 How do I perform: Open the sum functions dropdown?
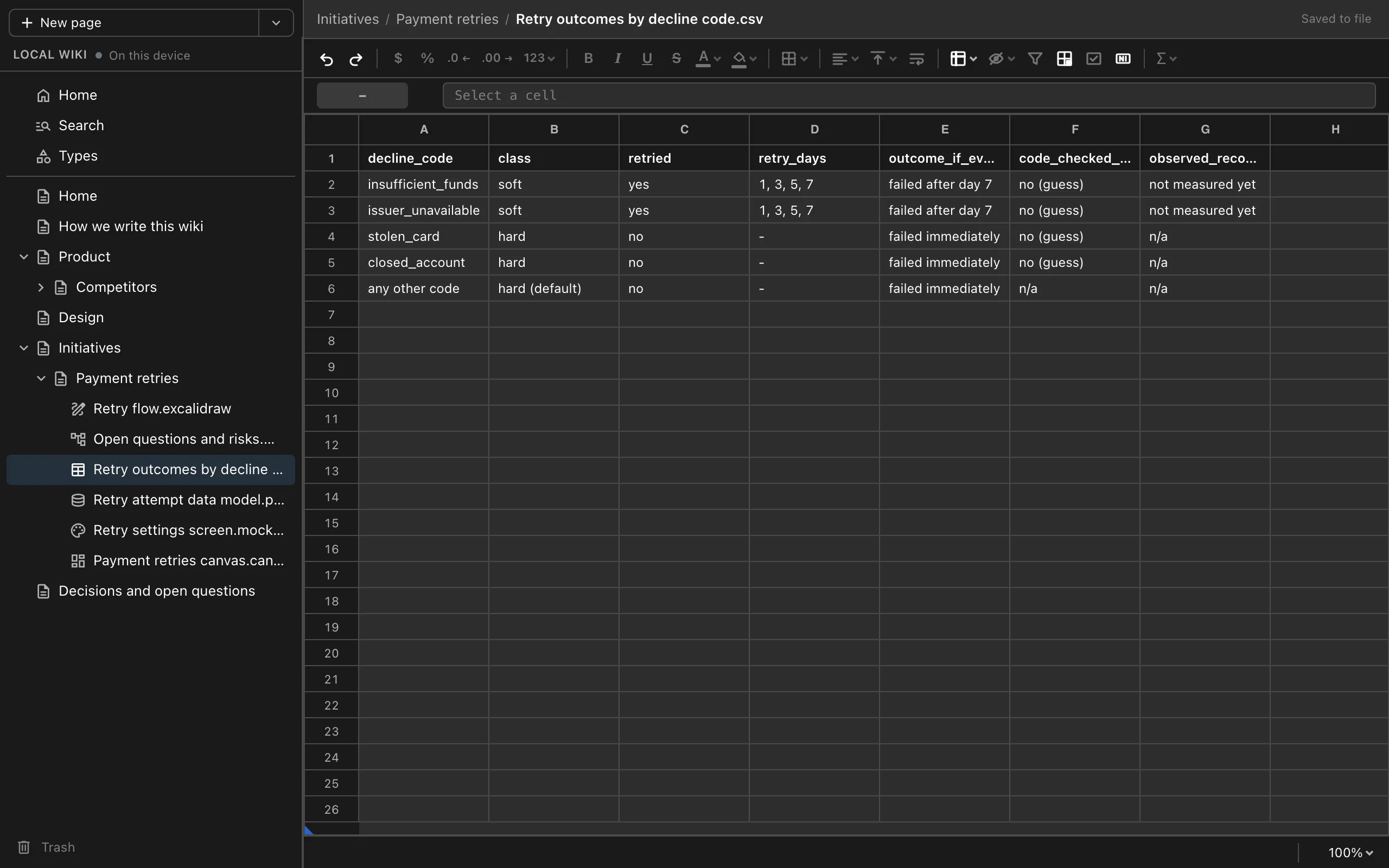pos(1167,59)
